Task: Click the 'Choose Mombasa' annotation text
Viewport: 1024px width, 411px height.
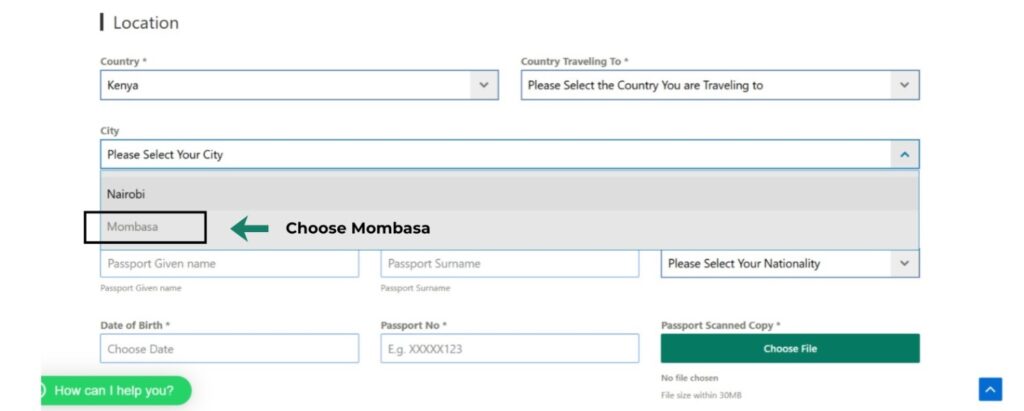Action: pyautogui.click(x=358, y=228)
